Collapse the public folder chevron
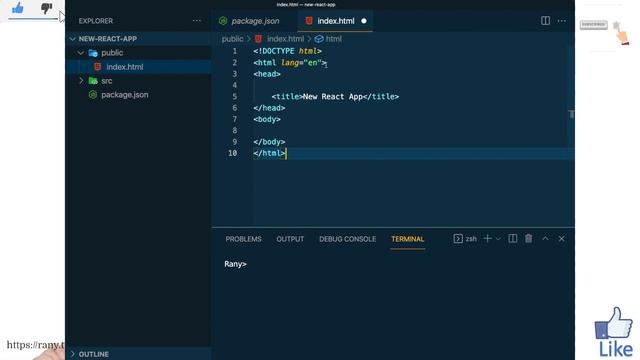 81,53
